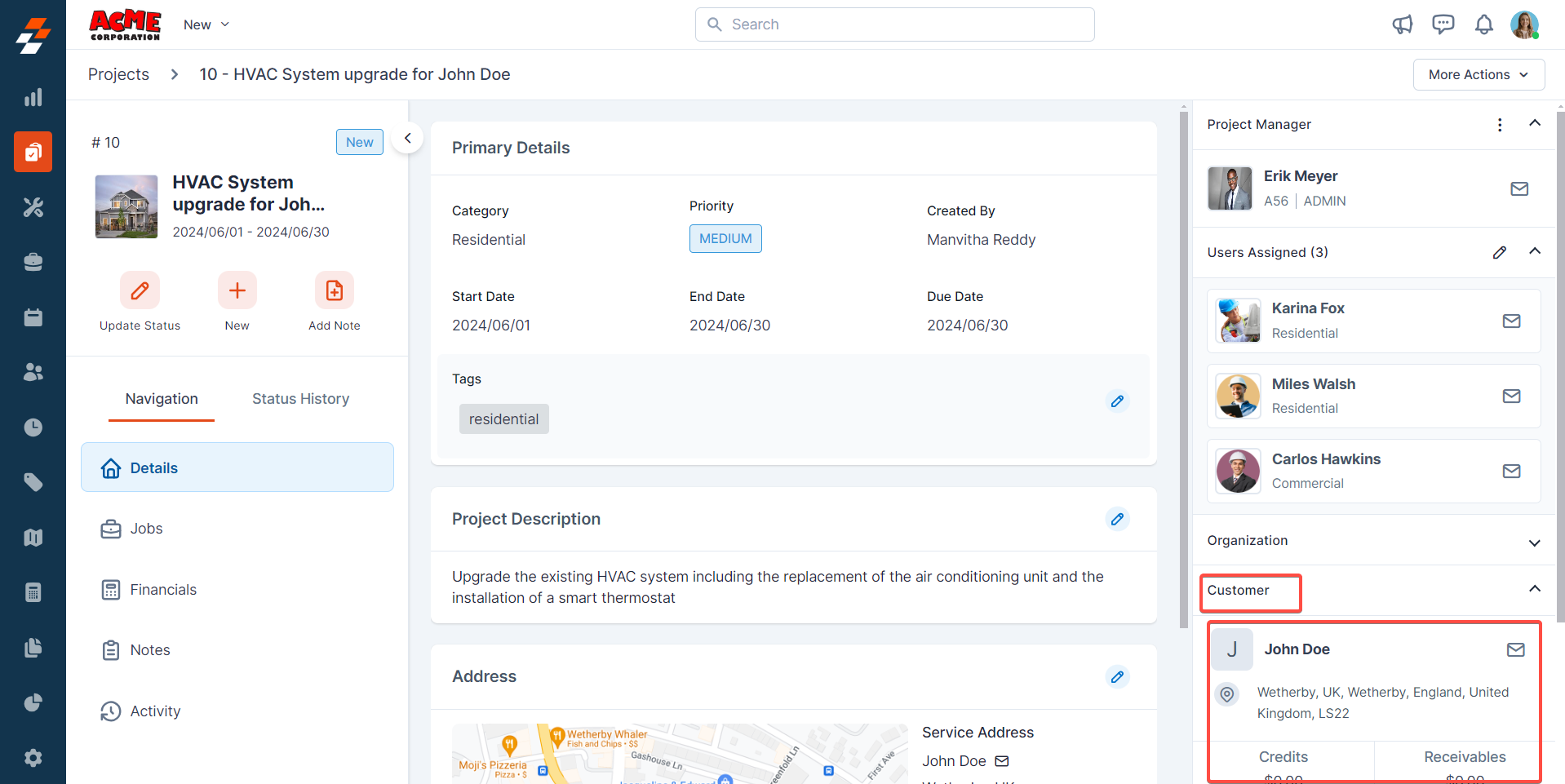This screenshot has height=784, width=1565.
Task: Collapse the Customer section
Action: click(1534, 589)
